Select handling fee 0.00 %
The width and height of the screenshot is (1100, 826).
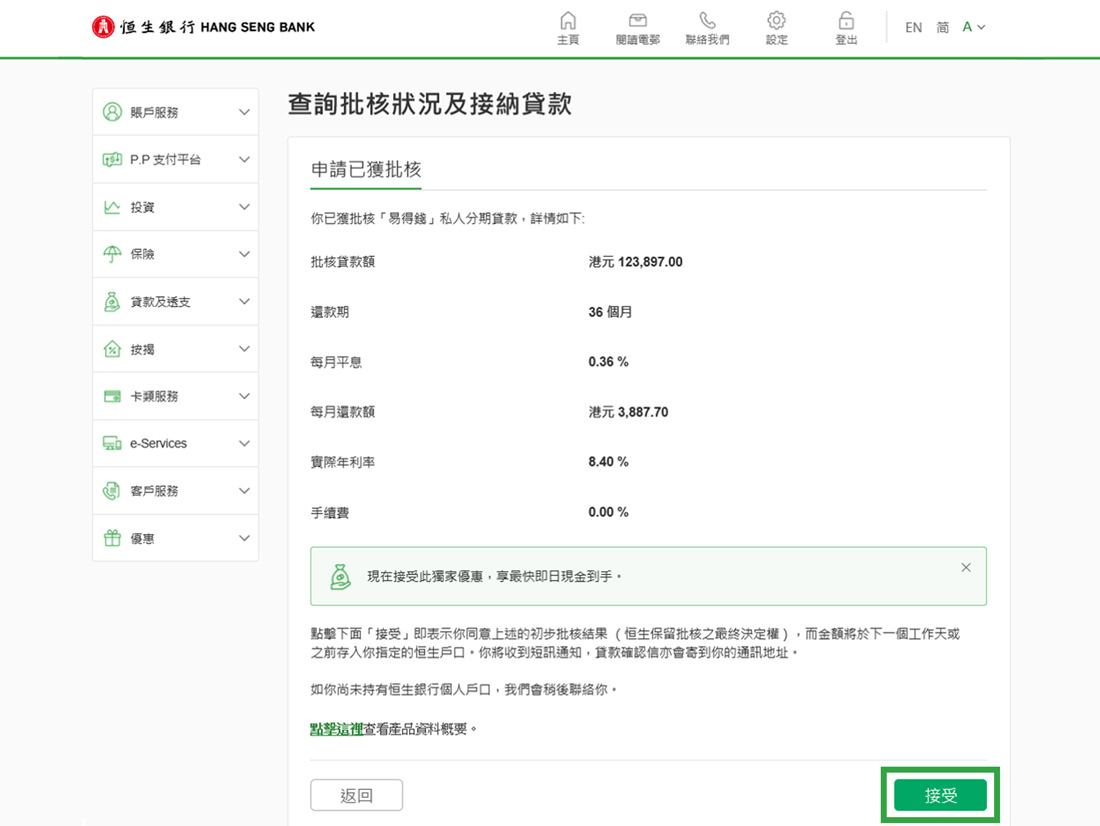[x=608, y=512]
